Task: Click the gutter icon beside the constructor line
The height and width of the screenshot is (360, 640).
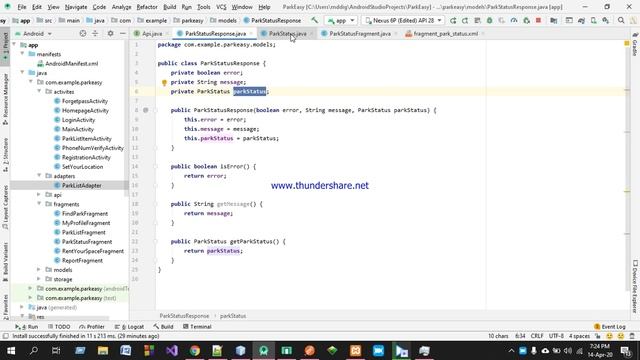Action: (146, 110)
